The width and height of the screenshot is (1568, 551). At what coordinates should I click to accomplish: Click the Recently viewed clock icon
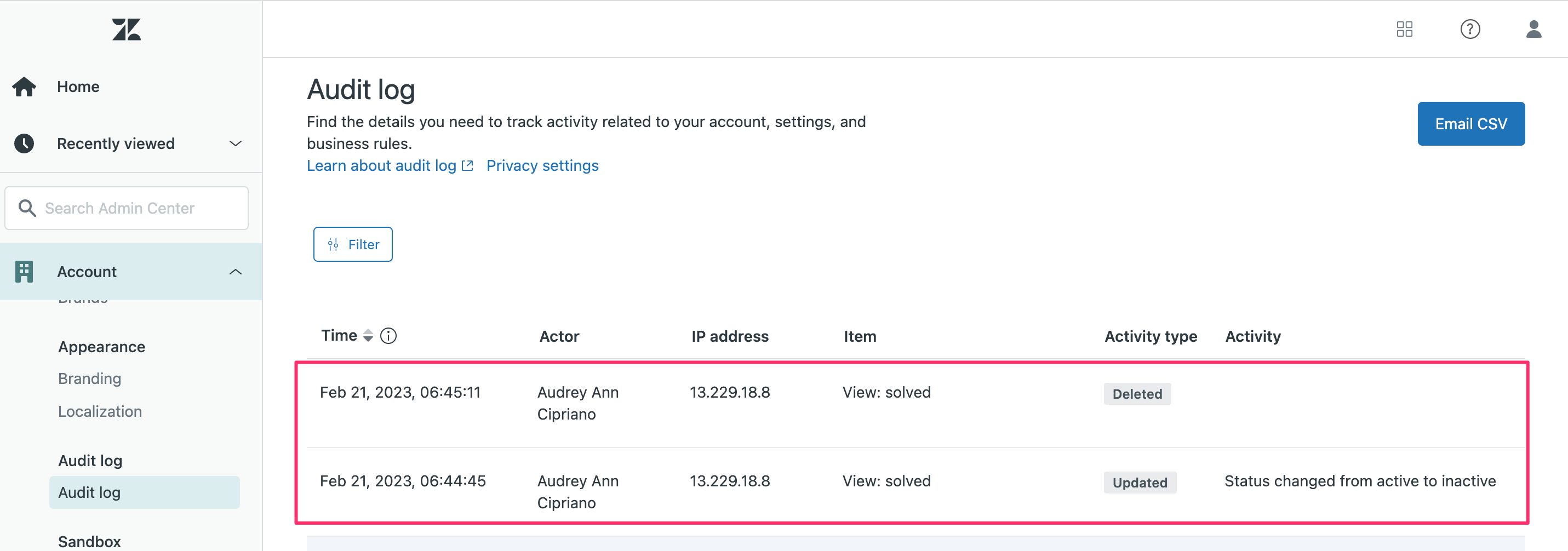(x=24, y=144)
